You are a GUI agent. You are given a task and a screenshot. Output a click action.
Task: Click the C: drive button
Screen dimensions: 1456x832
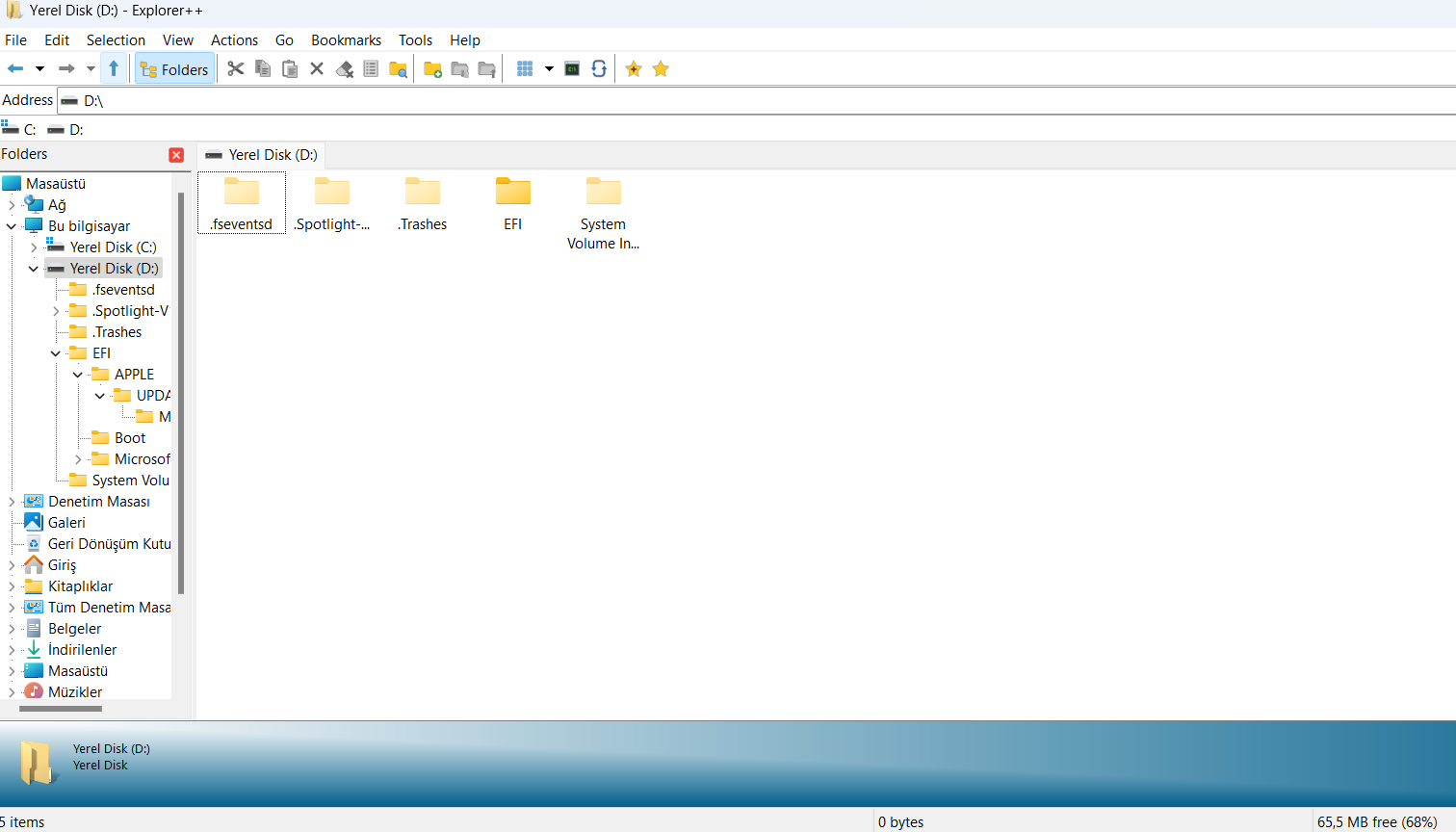point(19,129)
